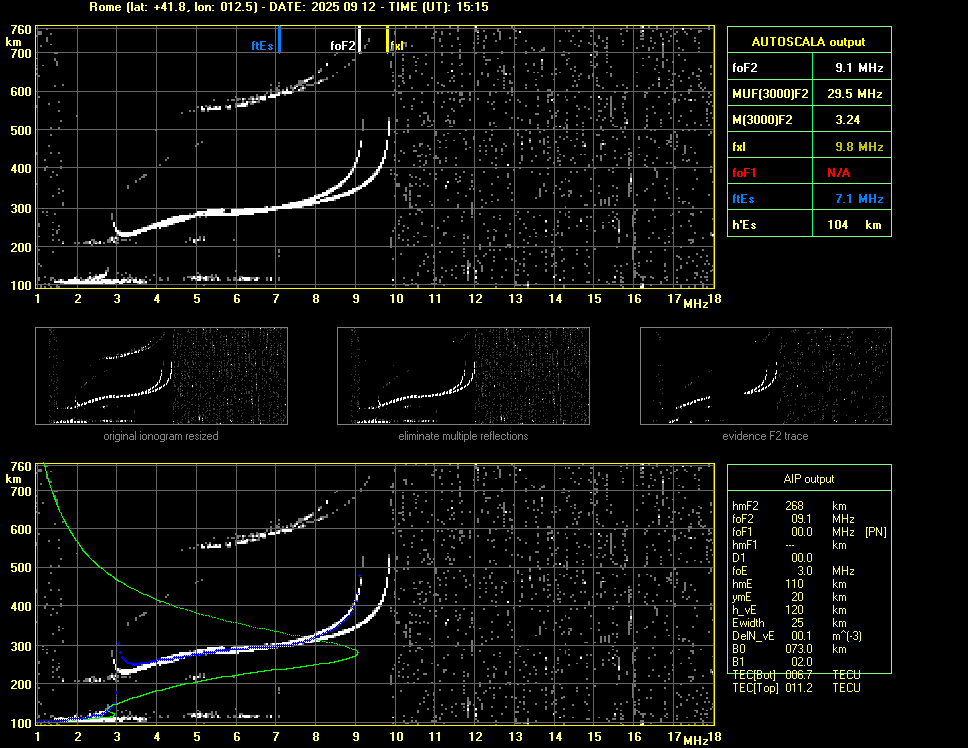
Task: Click the Ewidth 25 km row
Action: 789,623
